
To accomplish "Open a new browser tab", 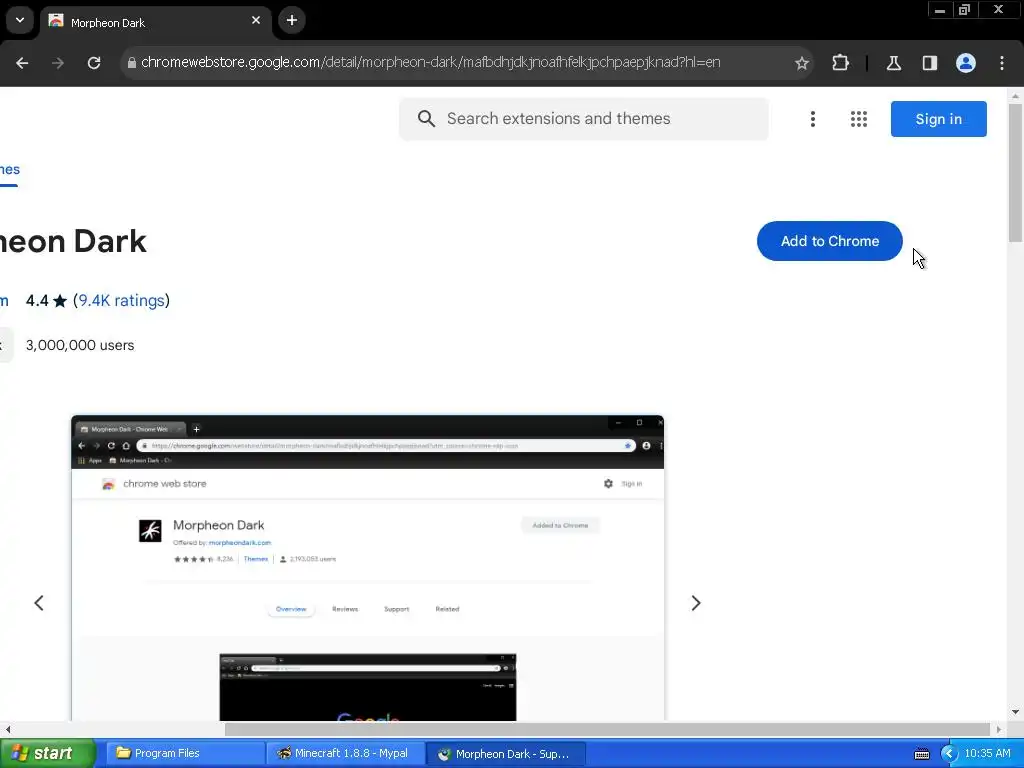I will [x=292, y=21].
